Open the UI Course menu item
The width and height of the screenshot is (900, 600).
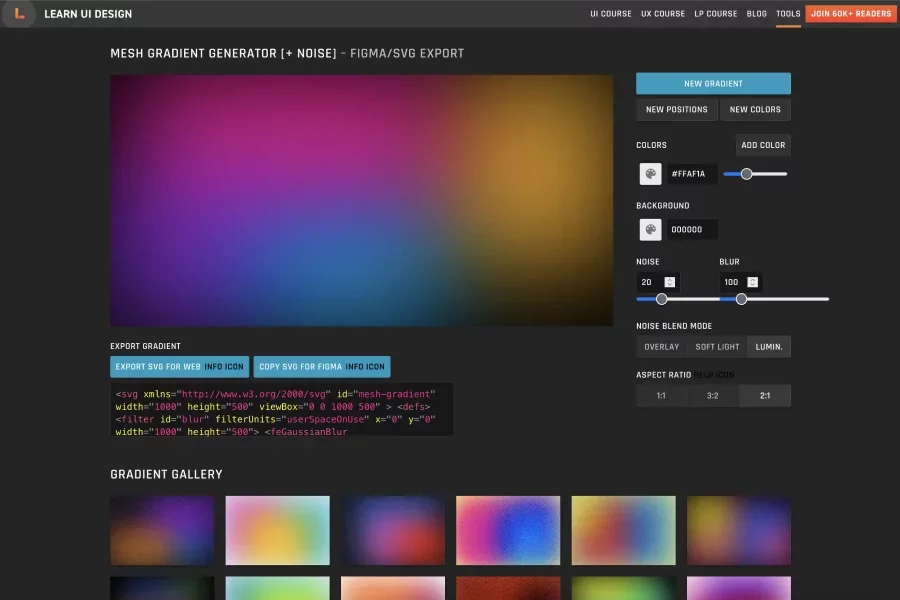point(611,14)
